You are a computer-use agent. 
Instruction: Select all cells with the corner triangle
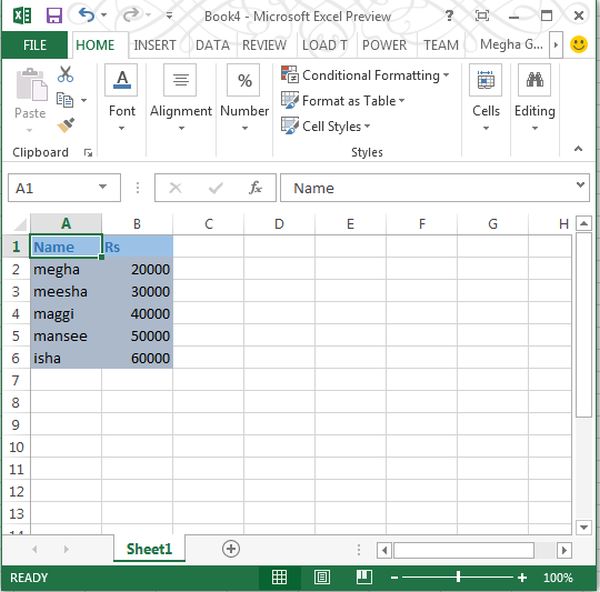[x=19, y=224]
